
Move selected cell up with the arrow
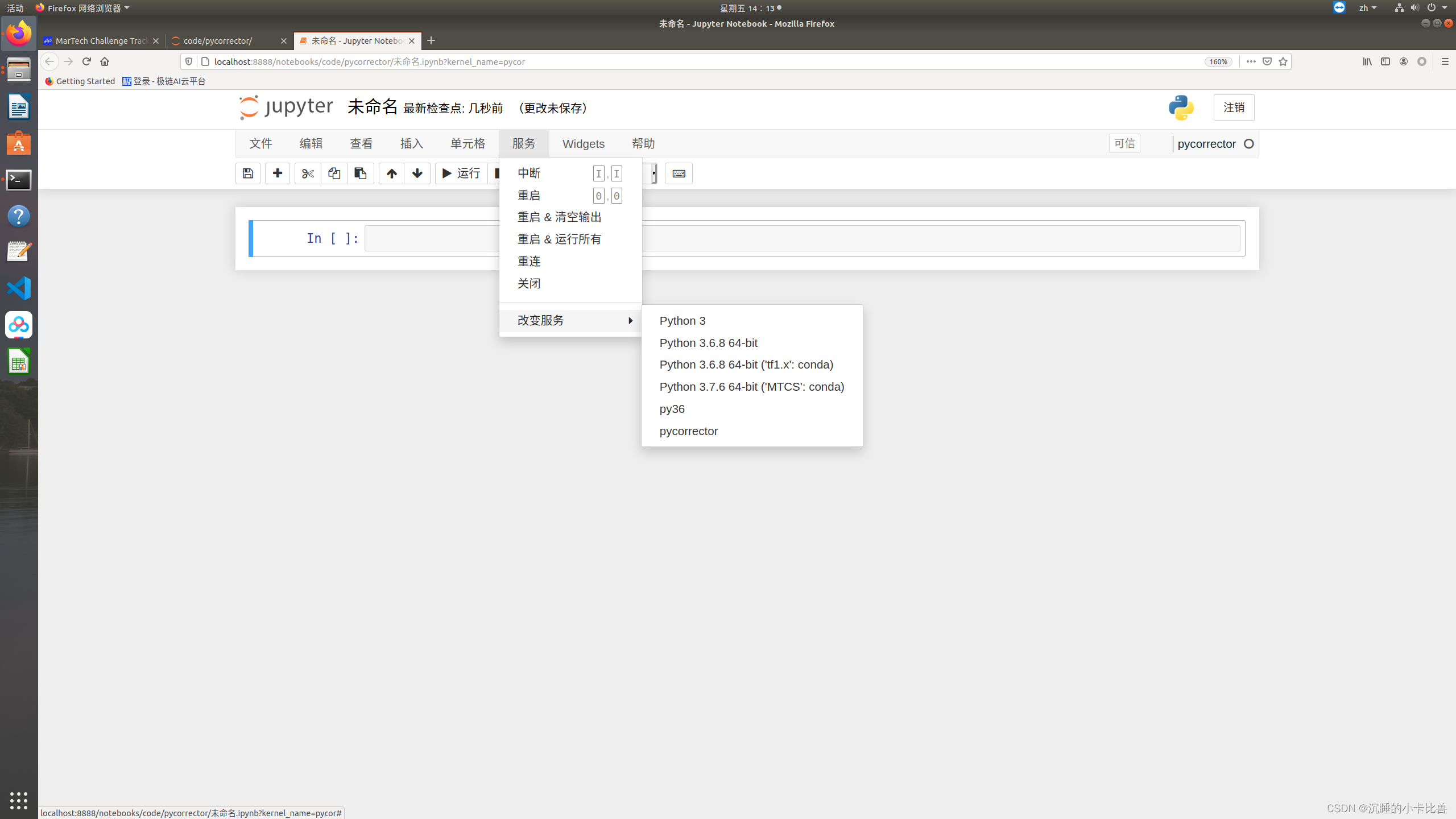(x=392, y=173)
